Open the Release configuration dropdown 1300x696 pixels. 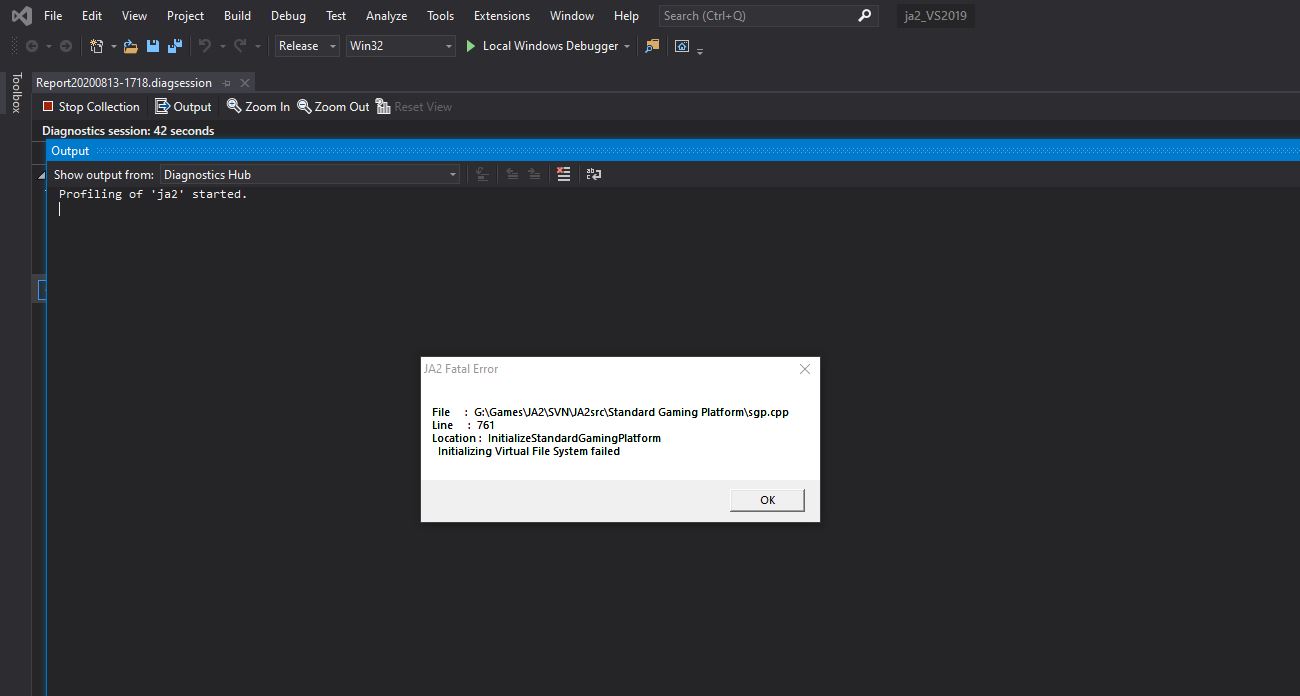tap(308, 46)
